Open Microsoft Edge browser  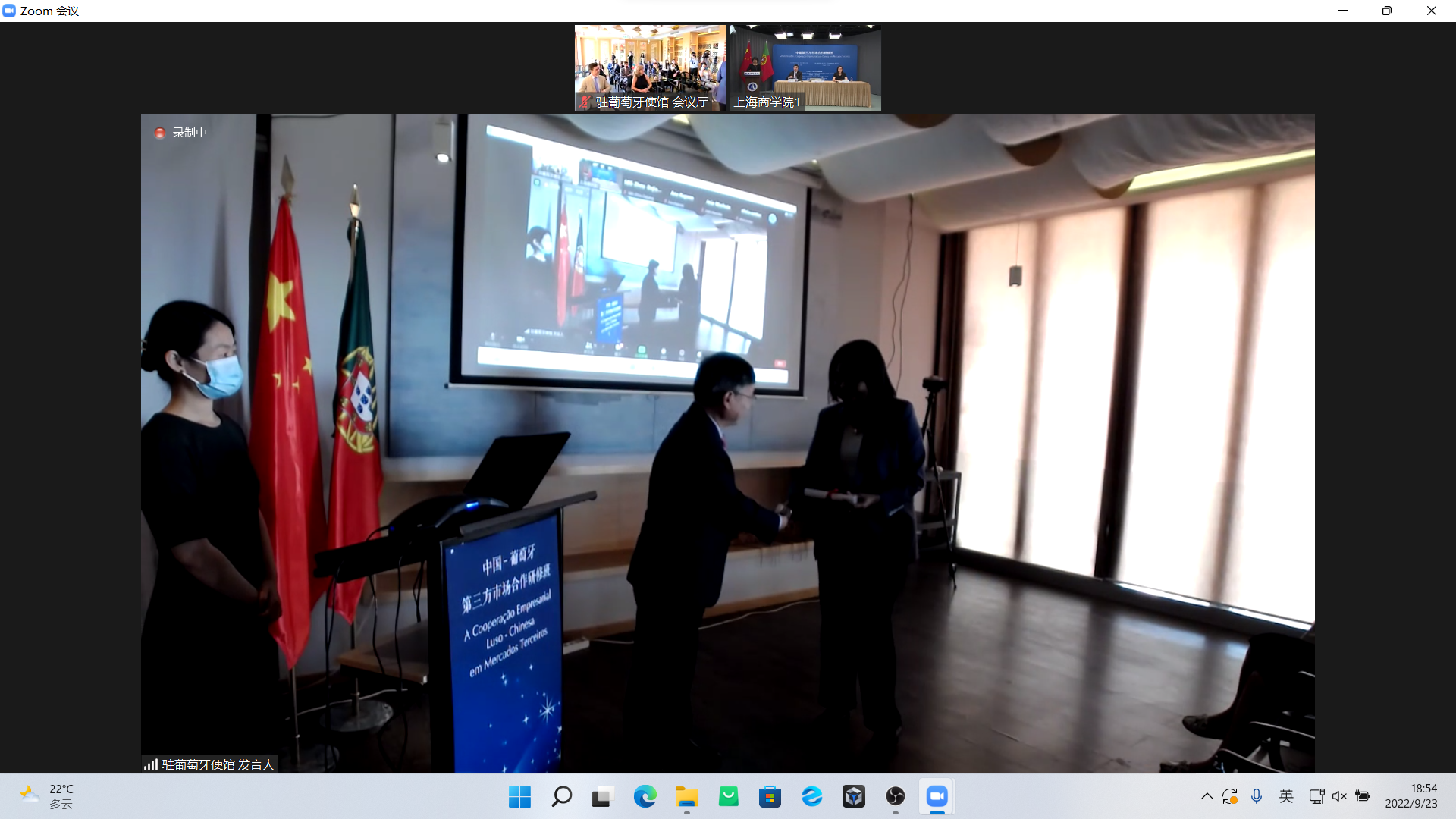tap(645, 796)
